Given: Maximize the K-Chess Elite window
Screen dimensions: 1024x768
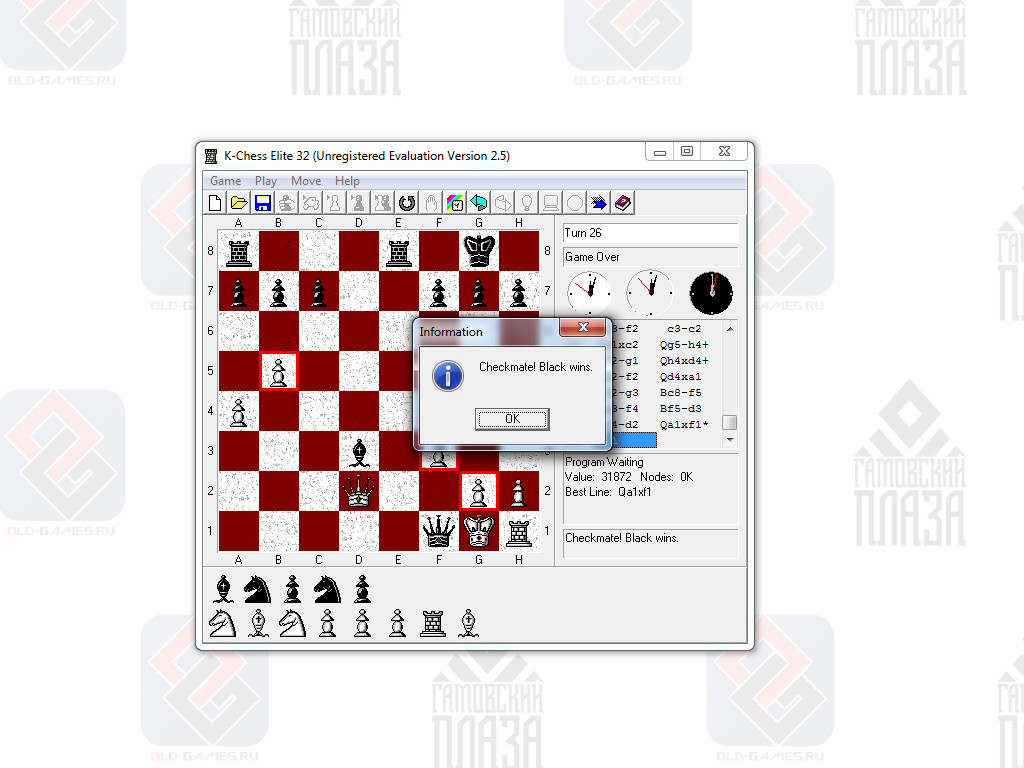Looking at the screenshot, I should point(686,152).
